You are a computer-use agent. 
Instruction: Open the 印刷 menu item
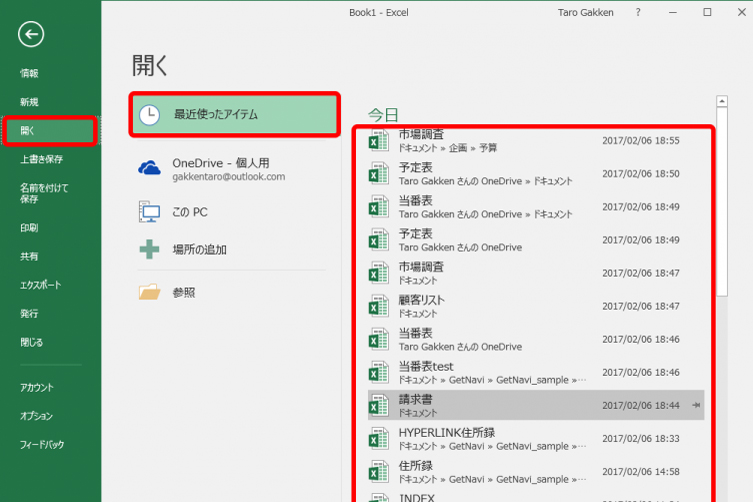pos(29,228)
